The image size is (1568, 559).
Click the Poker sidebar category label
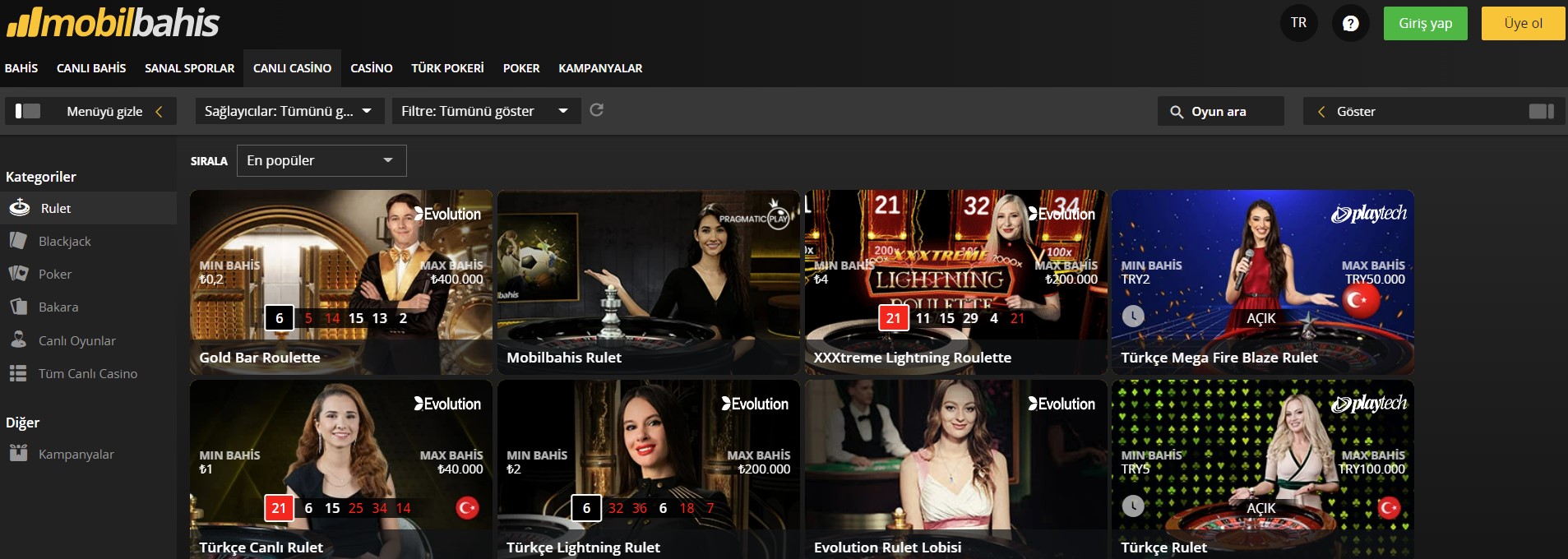55,274
